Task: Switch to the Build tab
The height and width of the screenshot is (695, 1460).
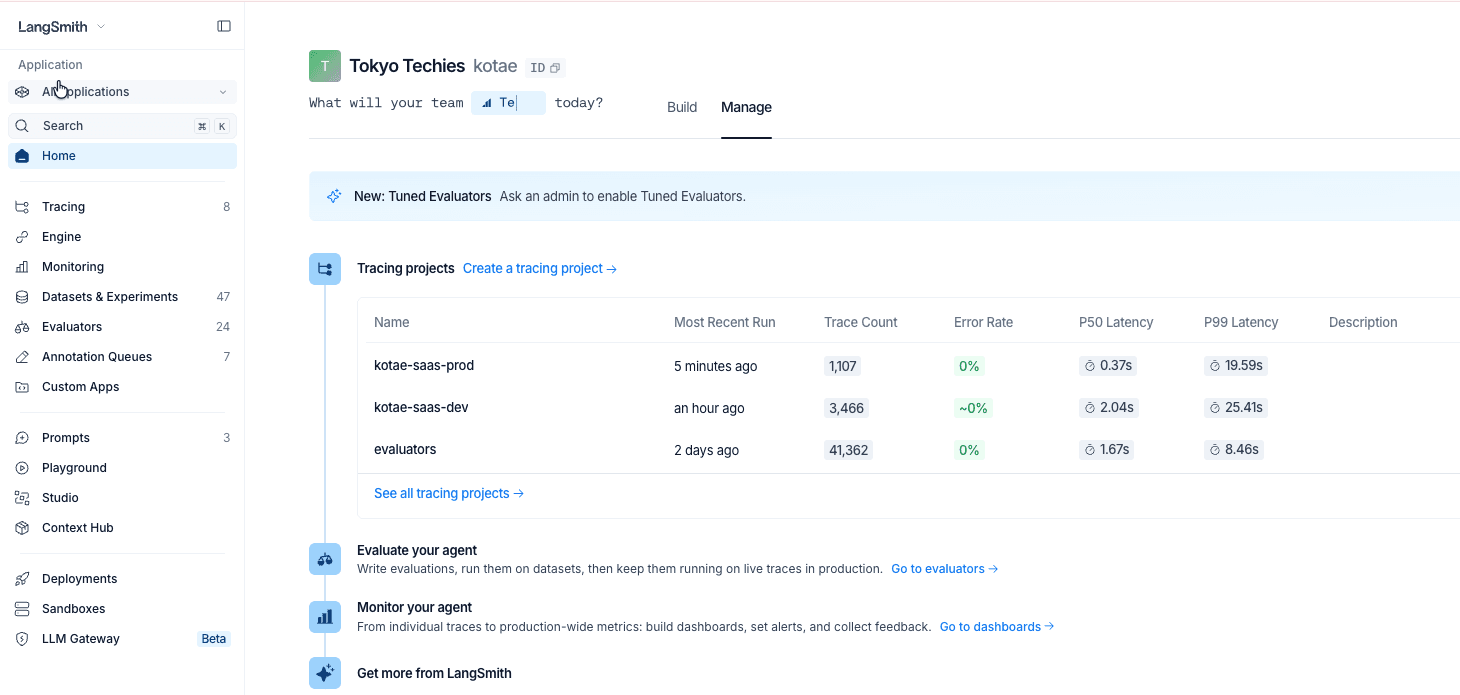Action: (682, 107)
